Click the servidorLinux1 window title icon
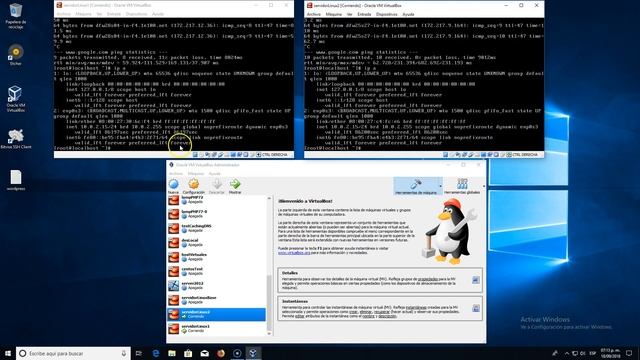 pos(59,5)
